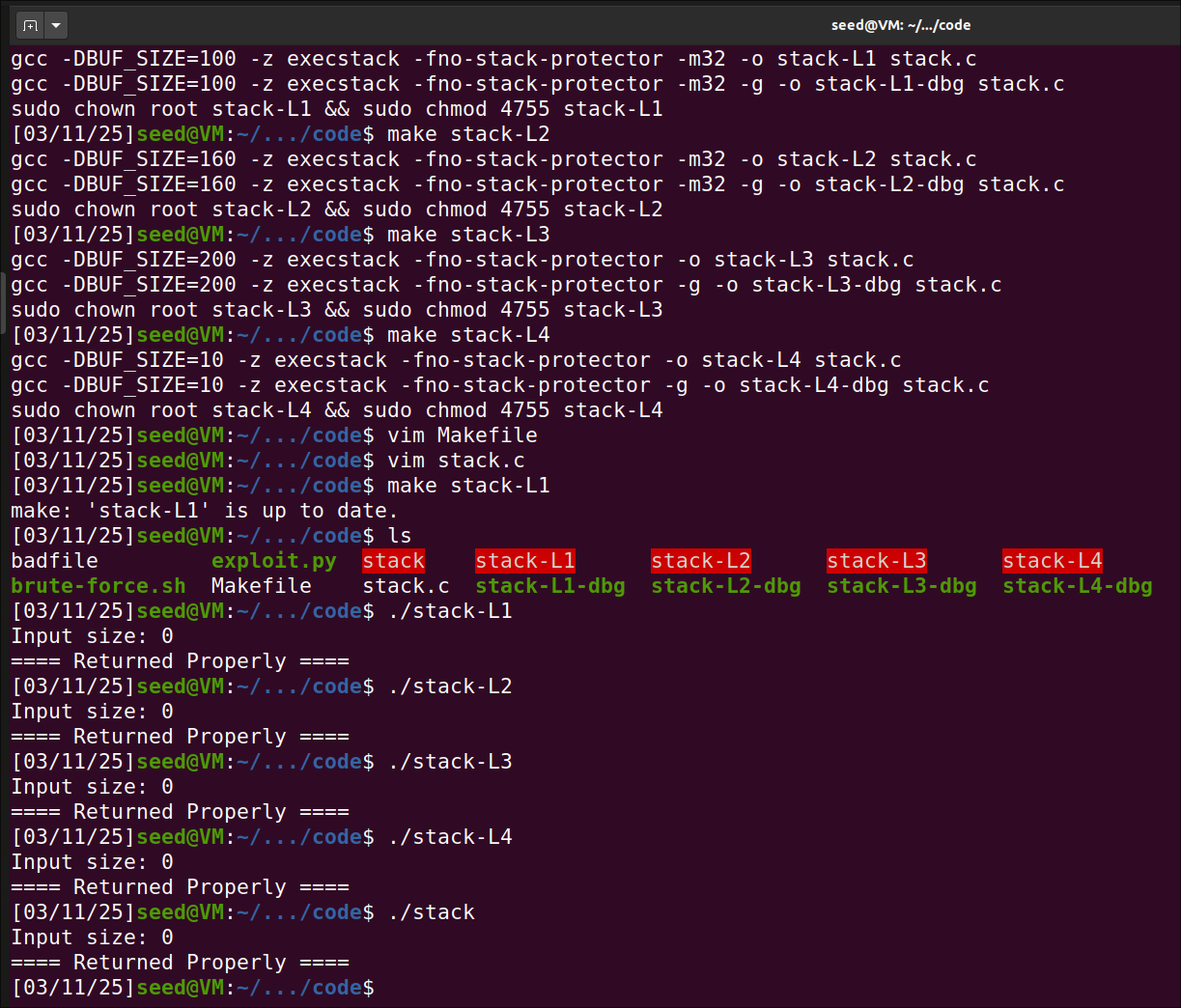Click the gcc -DBUF_SIZE=100 stack-L1-dbg compile line
1181x1008 pixels.
pyautogui.click(x=538, y=84)
